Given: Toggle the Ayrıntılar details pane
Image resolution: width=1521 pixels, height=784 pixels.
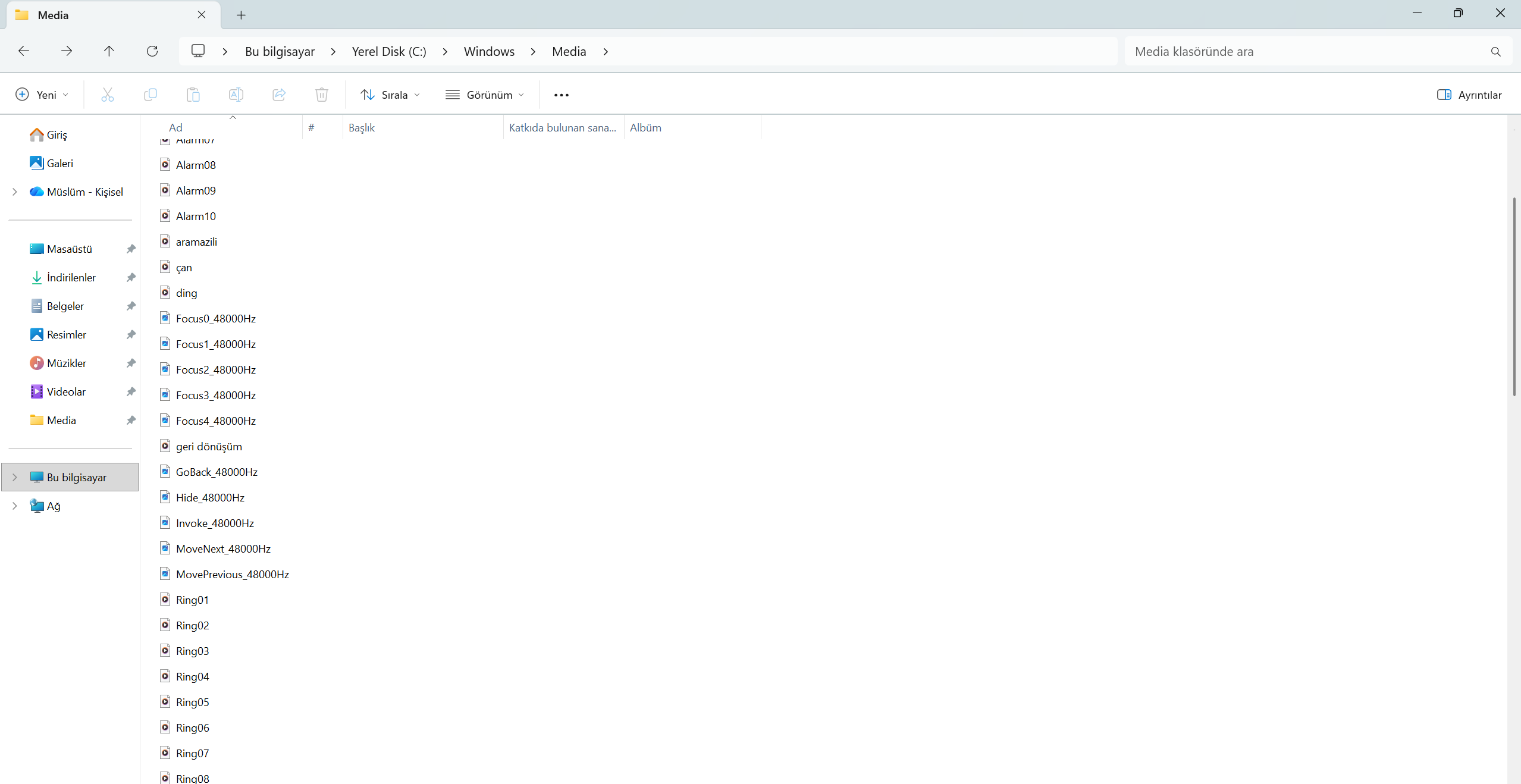Looking at the screenshot, I should coord(1469,95).
